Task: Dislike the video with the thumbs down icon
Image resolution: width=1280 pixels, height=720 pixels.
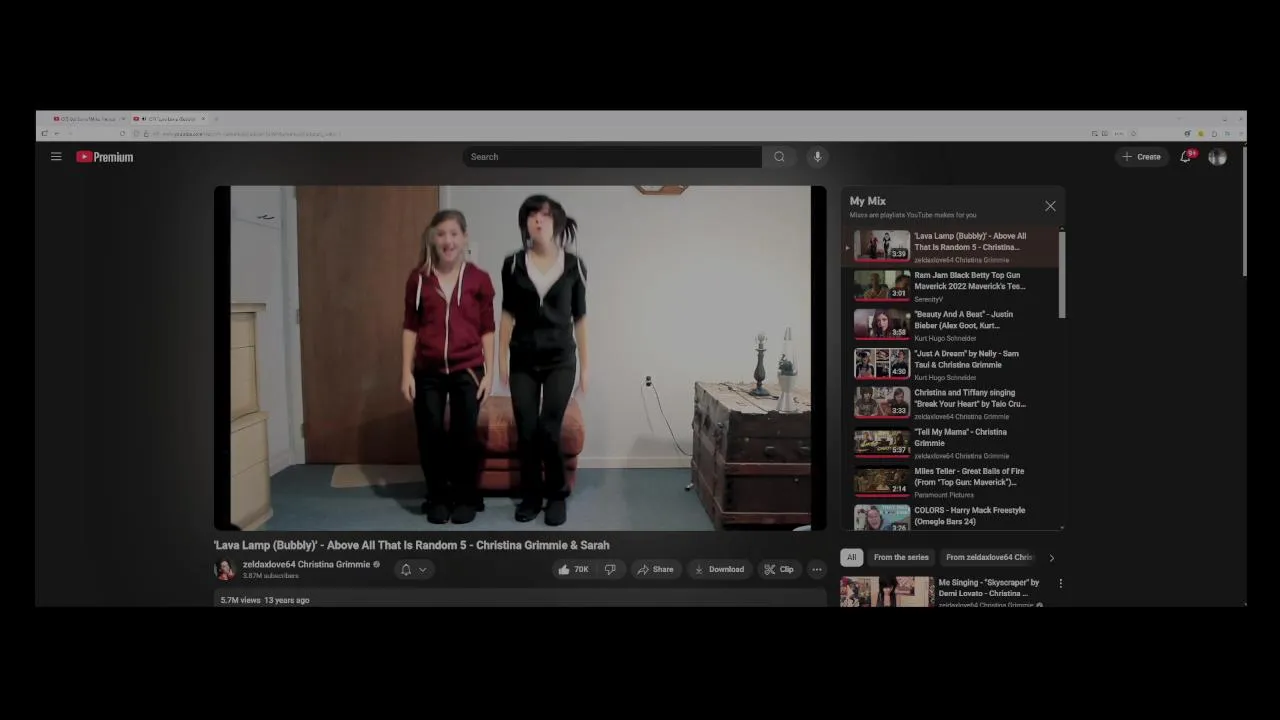Action: 610,569
